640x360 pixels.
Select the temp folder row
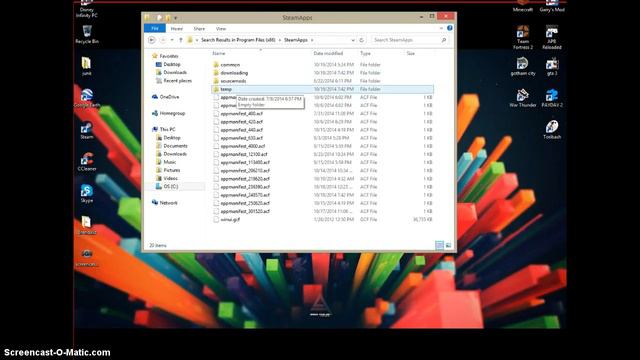click(322, 89)
